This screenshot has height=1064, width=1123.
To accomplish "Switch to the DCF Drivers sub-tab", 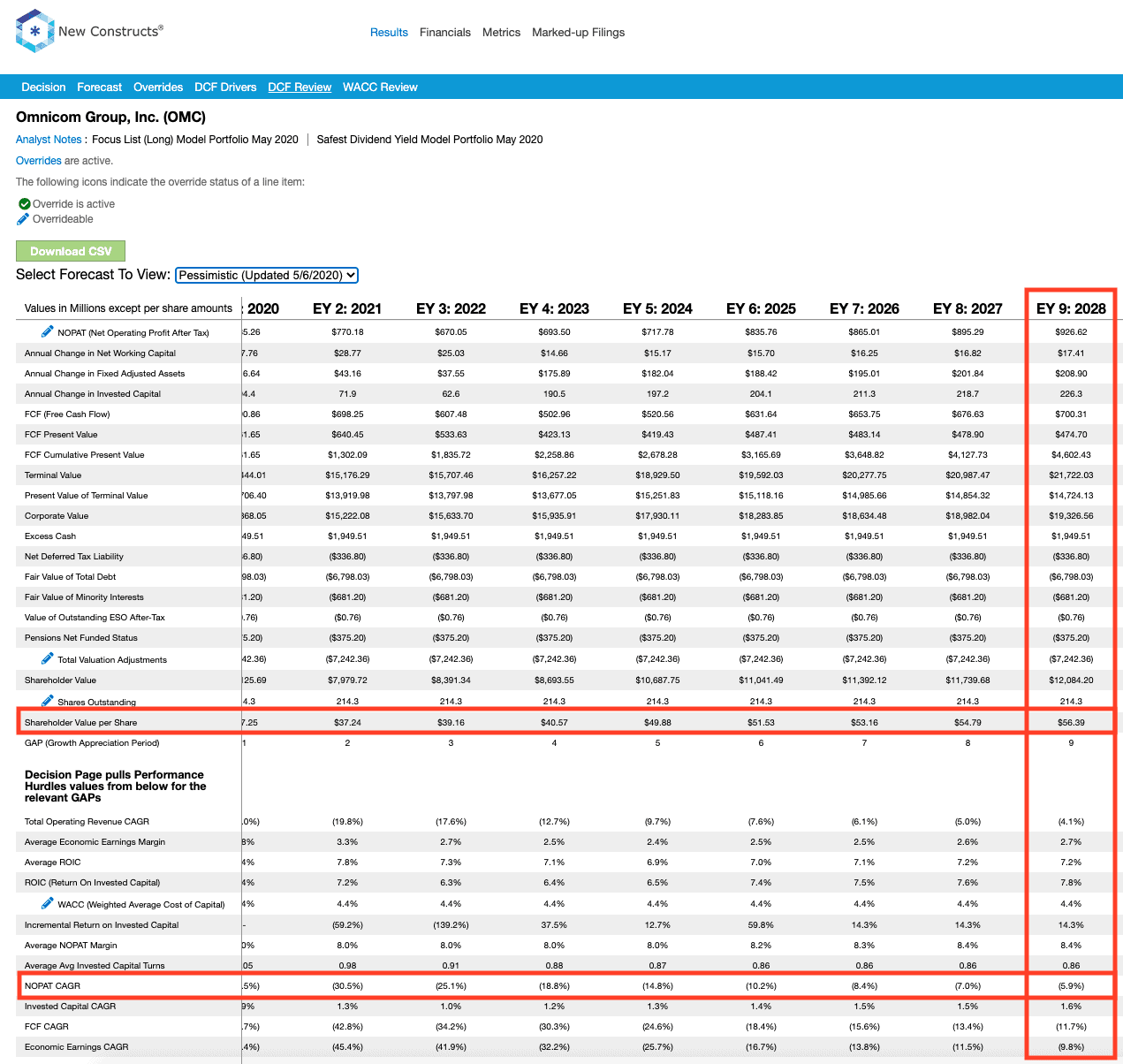I will tap(225, 87).
